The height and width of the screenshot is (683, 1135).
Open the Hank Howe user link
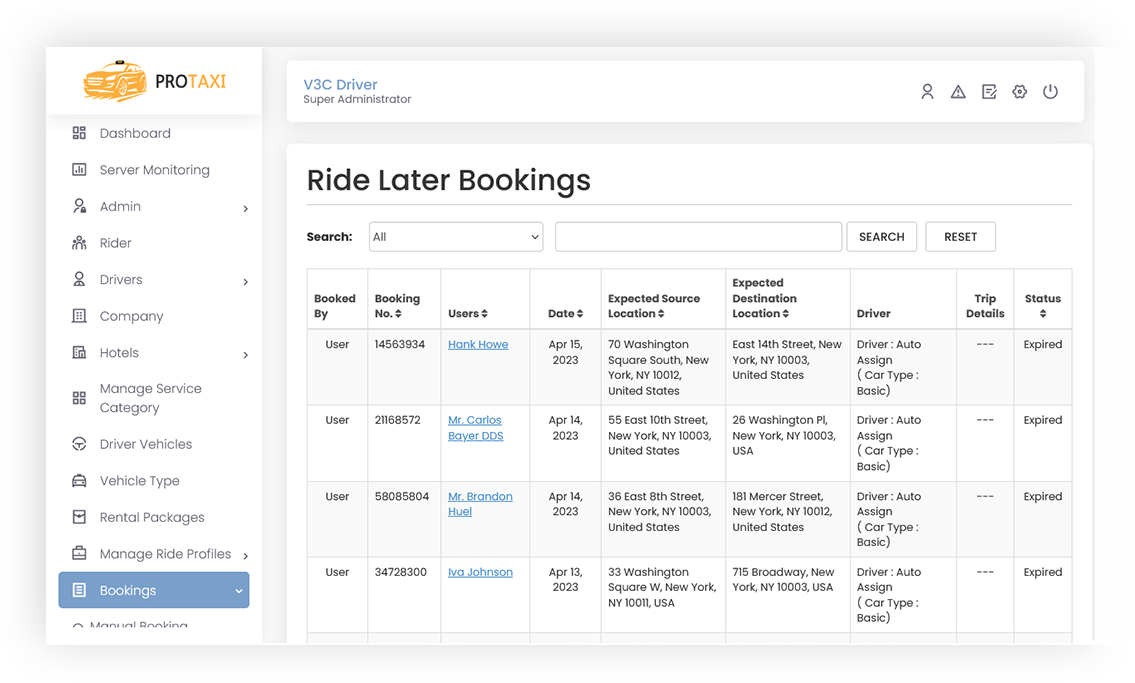tap(478, 344)
